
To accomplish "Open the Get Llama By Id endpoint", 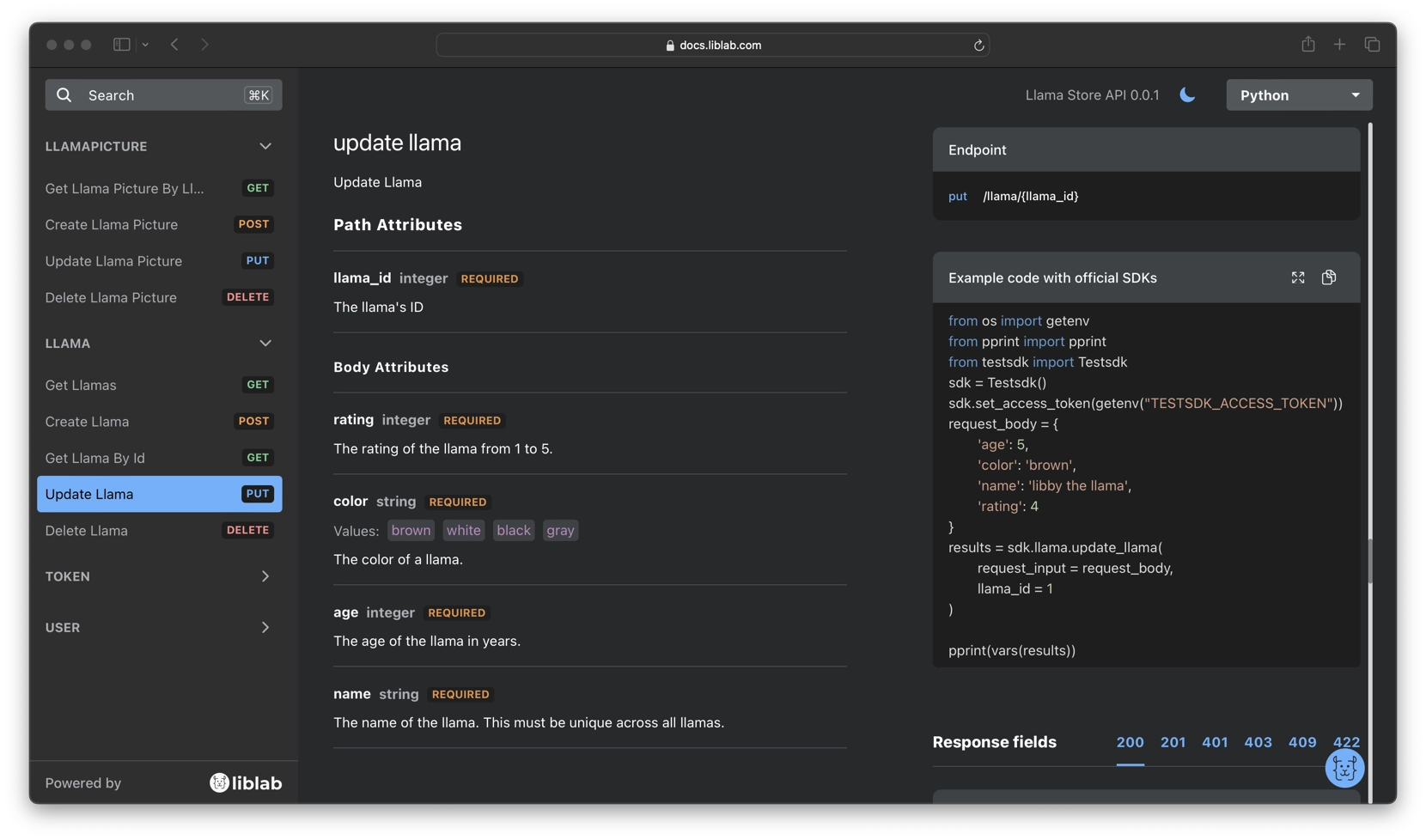I will [x=95, y=458].
